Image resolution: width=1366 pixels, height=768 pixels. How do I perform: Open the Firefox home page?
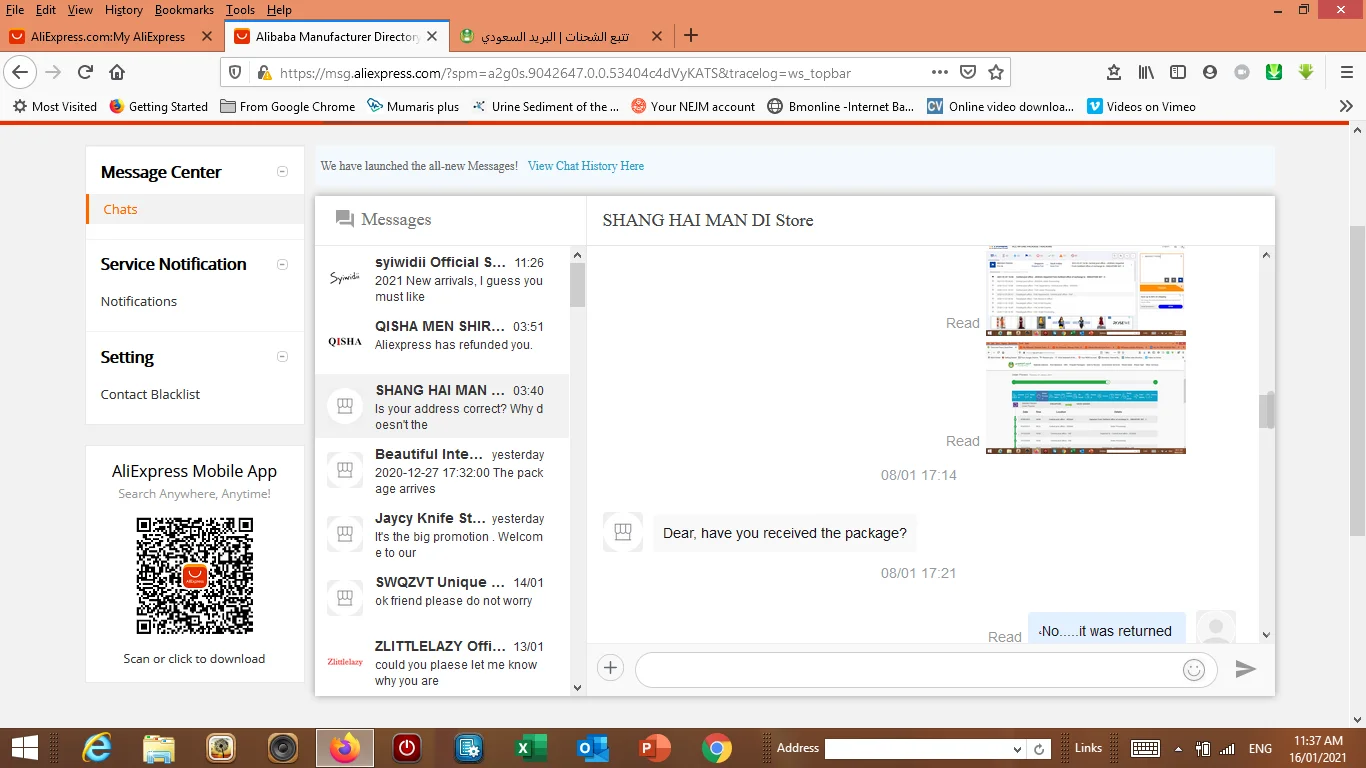click(x=117, y=72)
